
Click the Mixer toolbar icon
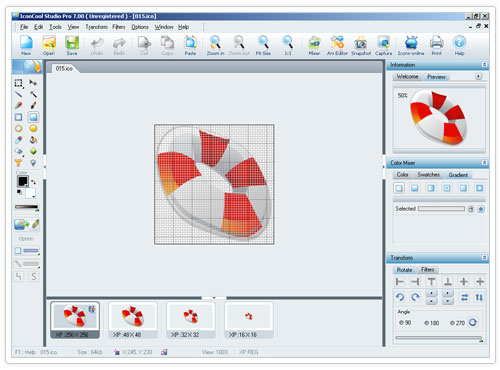[314, 45]
